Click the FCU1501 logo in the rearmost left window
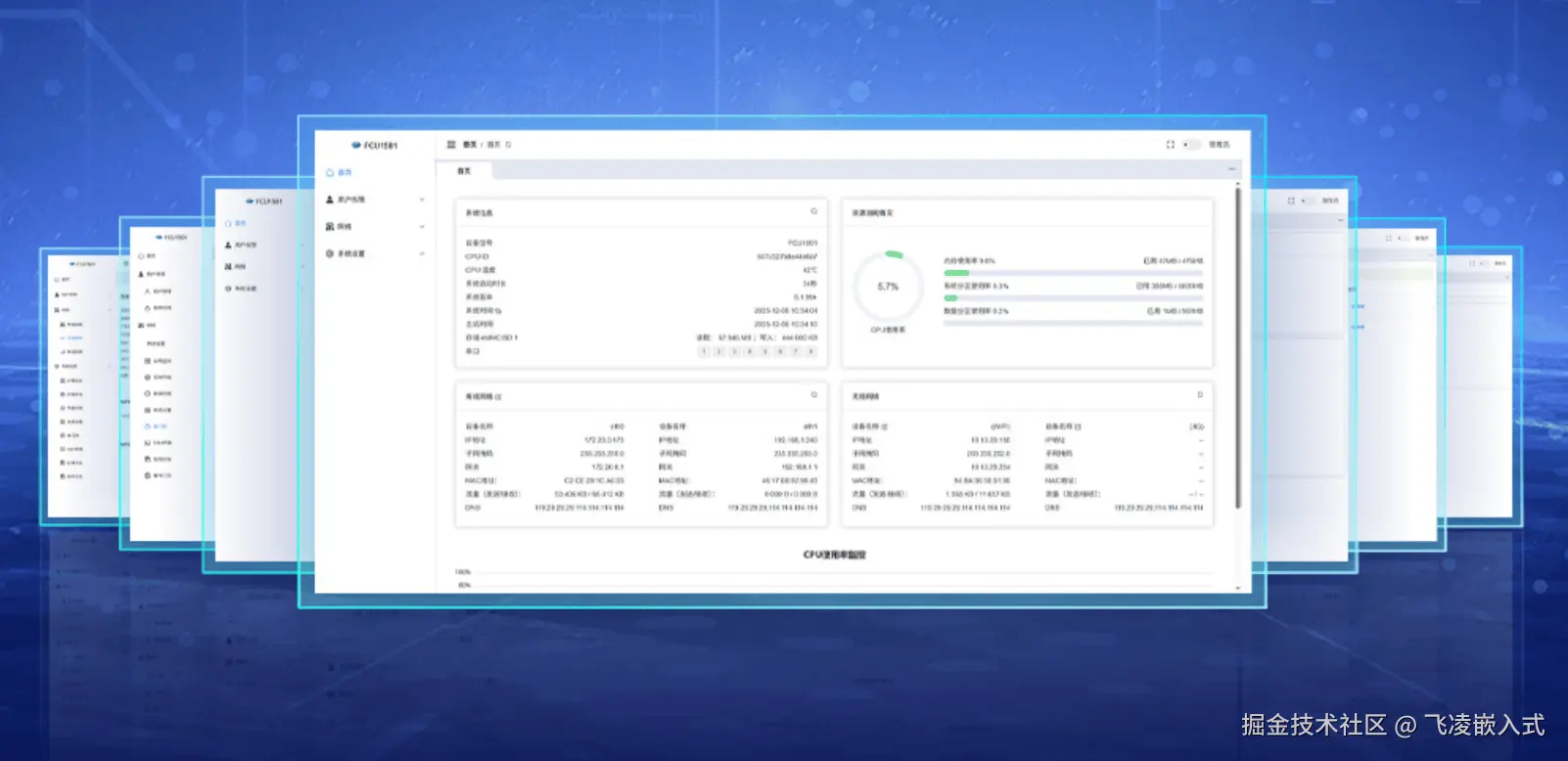Viewport: 1568px width, 761px height. (x=82, y=264)
